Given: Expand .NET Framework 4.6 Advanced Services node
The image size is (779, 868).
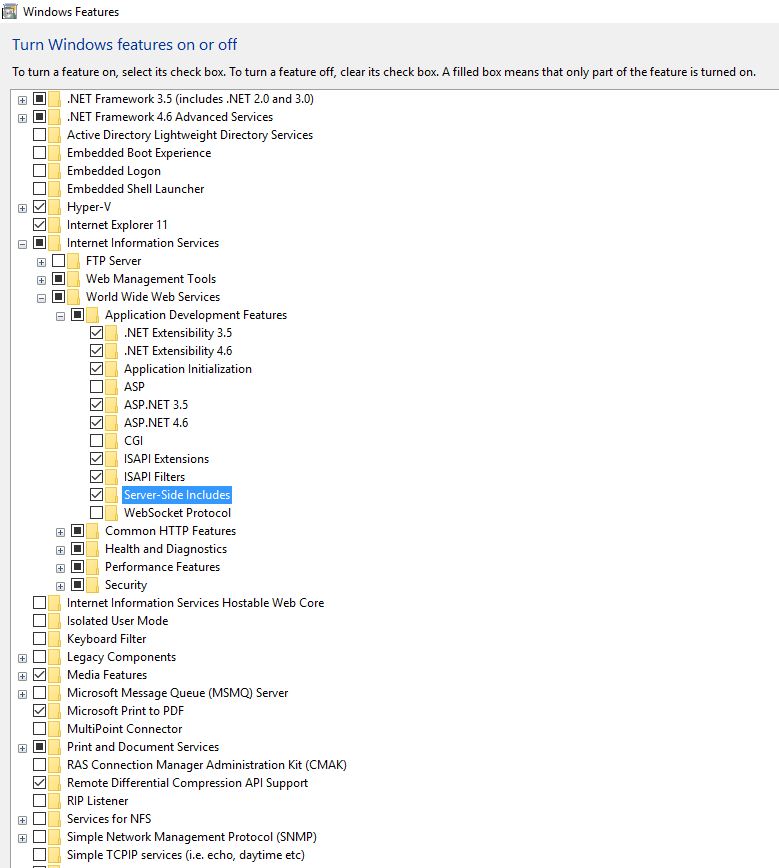Looking at the screenshot, I should coord(22,118).
